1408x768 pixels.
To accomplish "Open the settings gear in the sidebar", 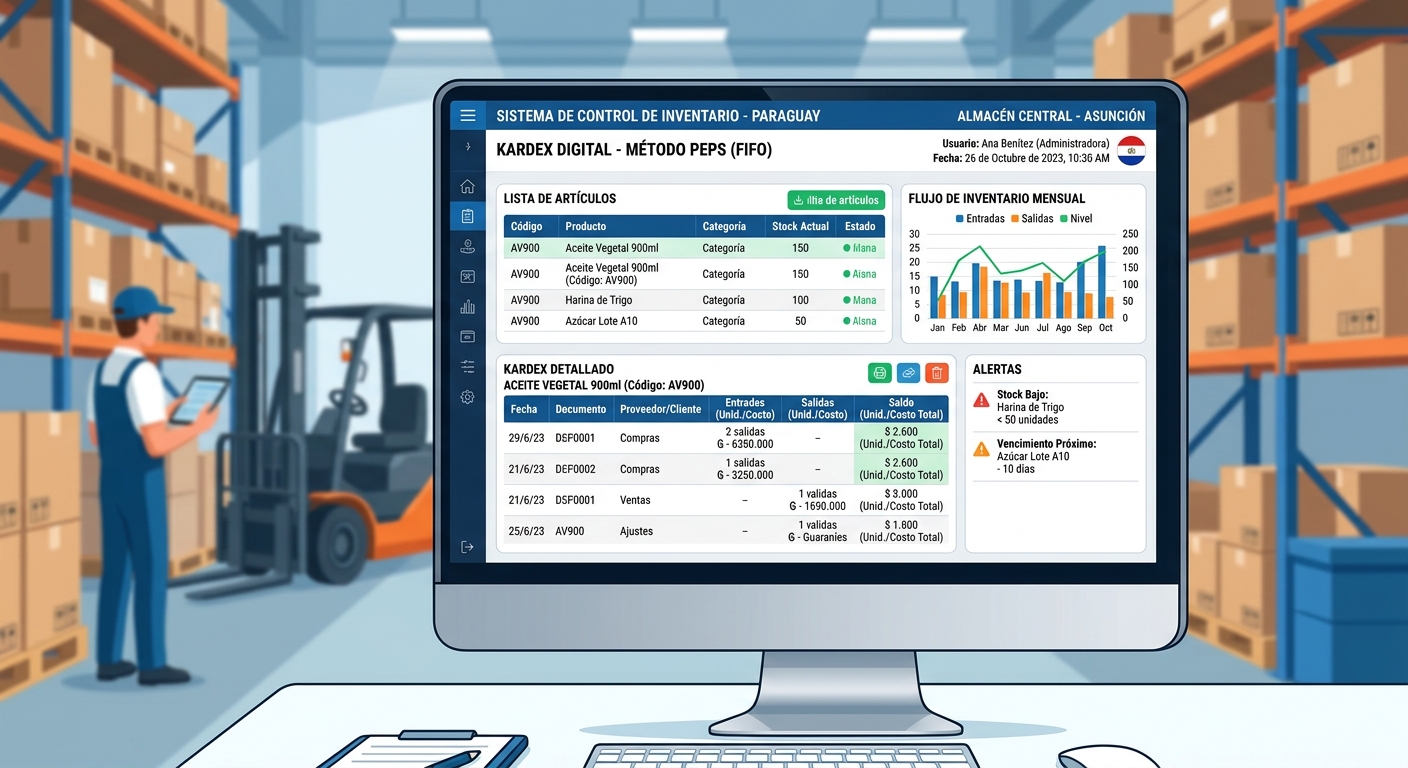I will pyautogui.click(x=467, y=396).
